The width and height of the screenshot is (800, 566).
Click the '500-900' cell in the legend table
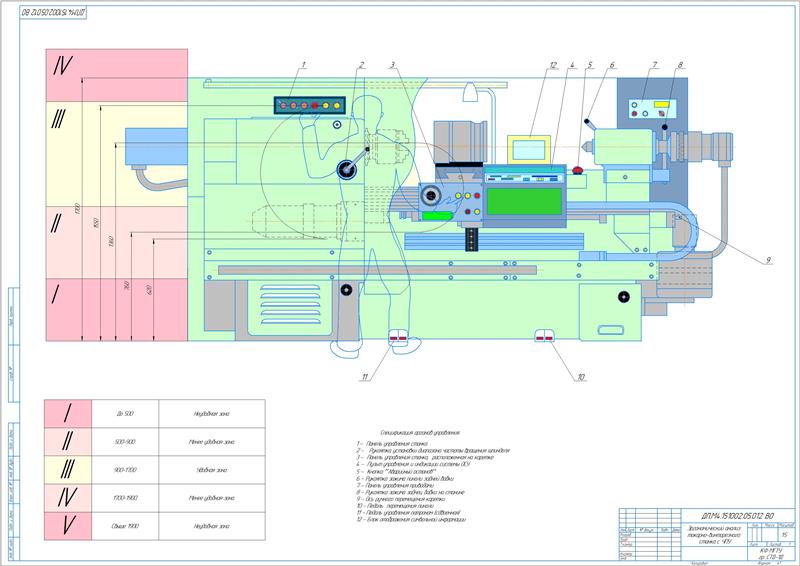coord(125,442)
